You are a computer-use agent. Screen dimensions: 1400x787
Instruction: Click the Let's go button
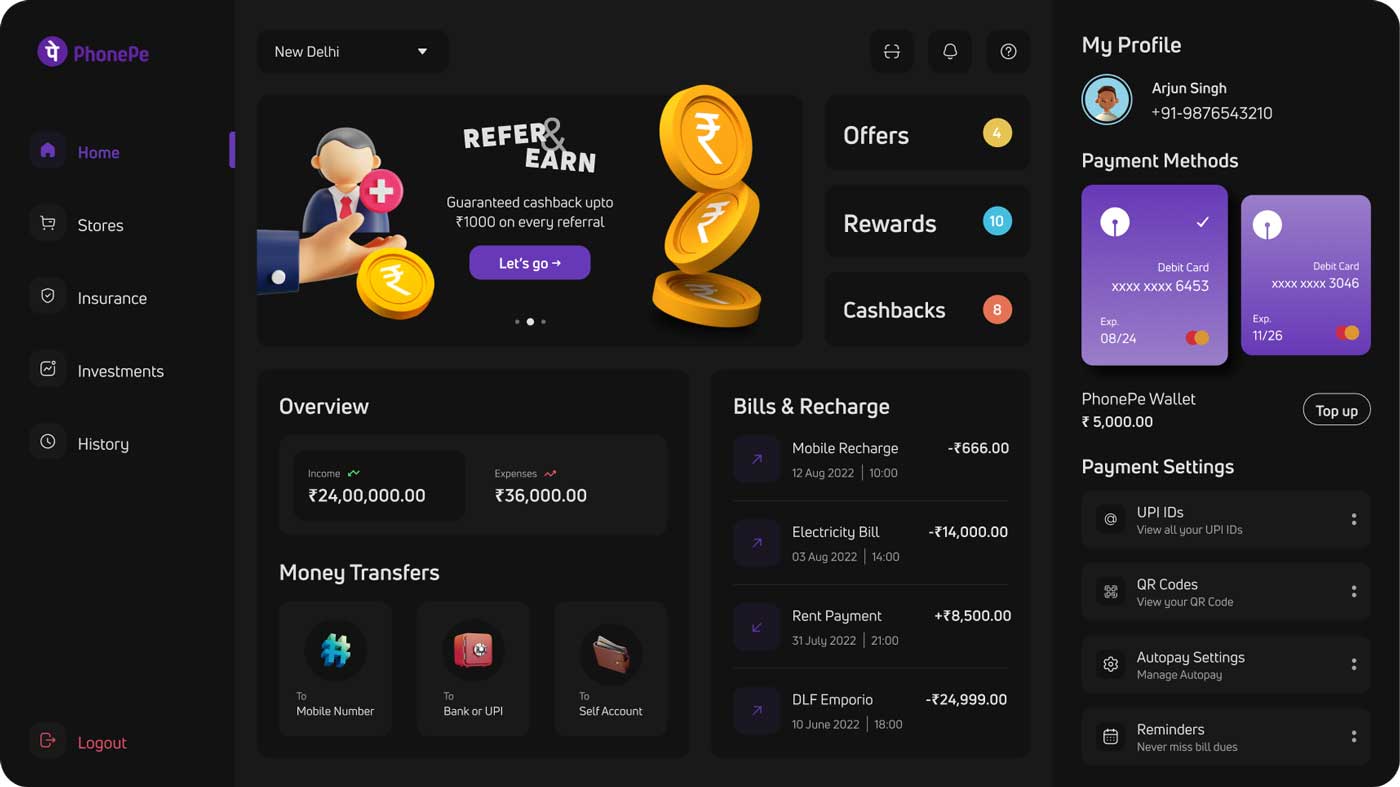(530, 263)
